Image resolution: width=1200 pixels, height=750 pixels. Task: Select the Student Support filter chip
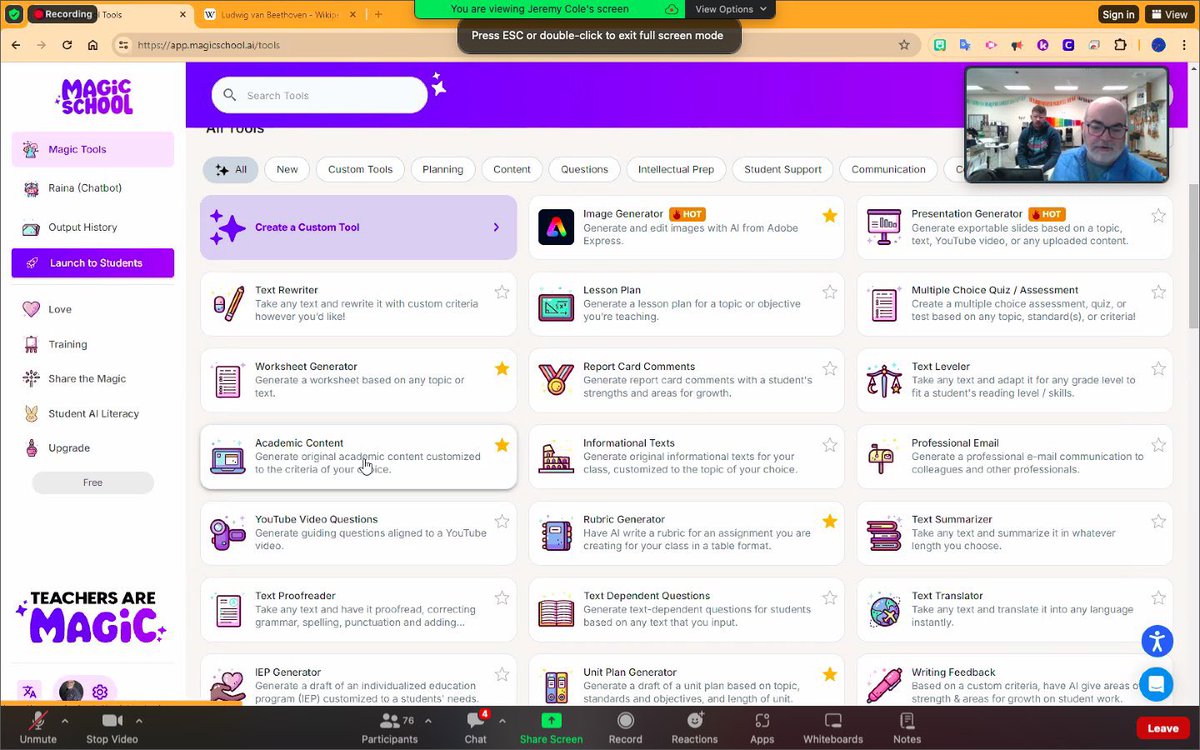coord(783,169)
